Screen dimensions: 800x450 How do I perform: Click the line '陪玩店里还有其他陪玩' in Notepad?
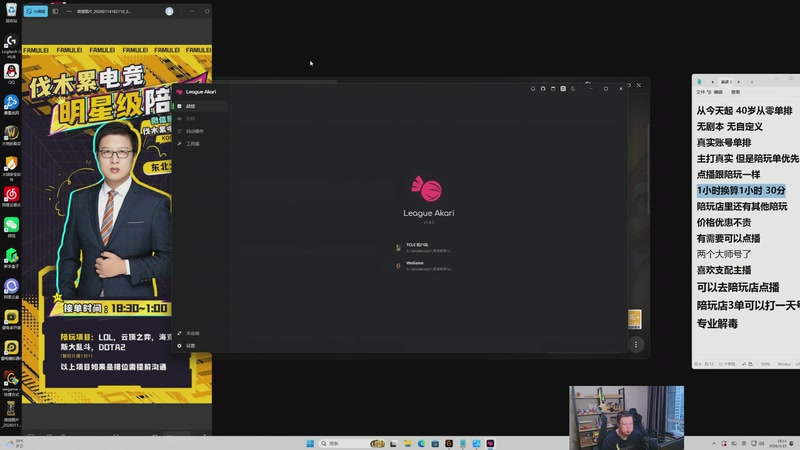click(742, 206)
